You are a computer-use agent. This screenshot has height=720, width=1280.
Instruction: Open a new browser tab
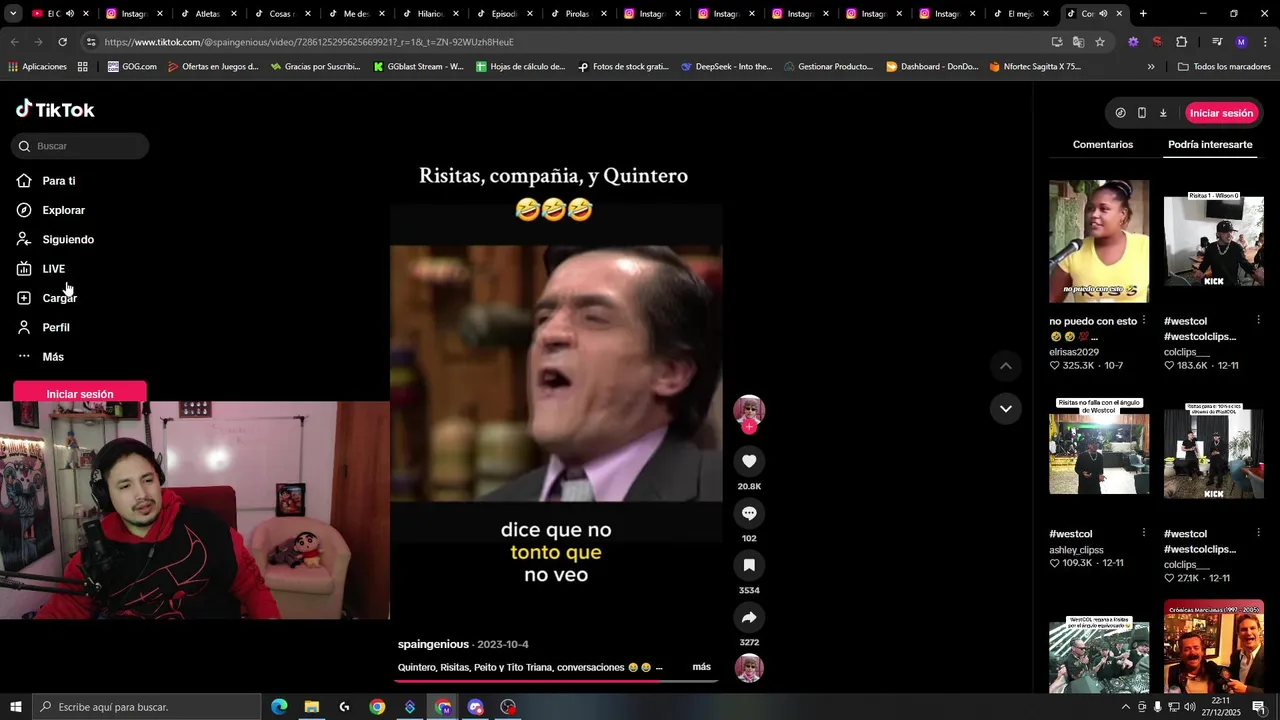(1143, 14)
